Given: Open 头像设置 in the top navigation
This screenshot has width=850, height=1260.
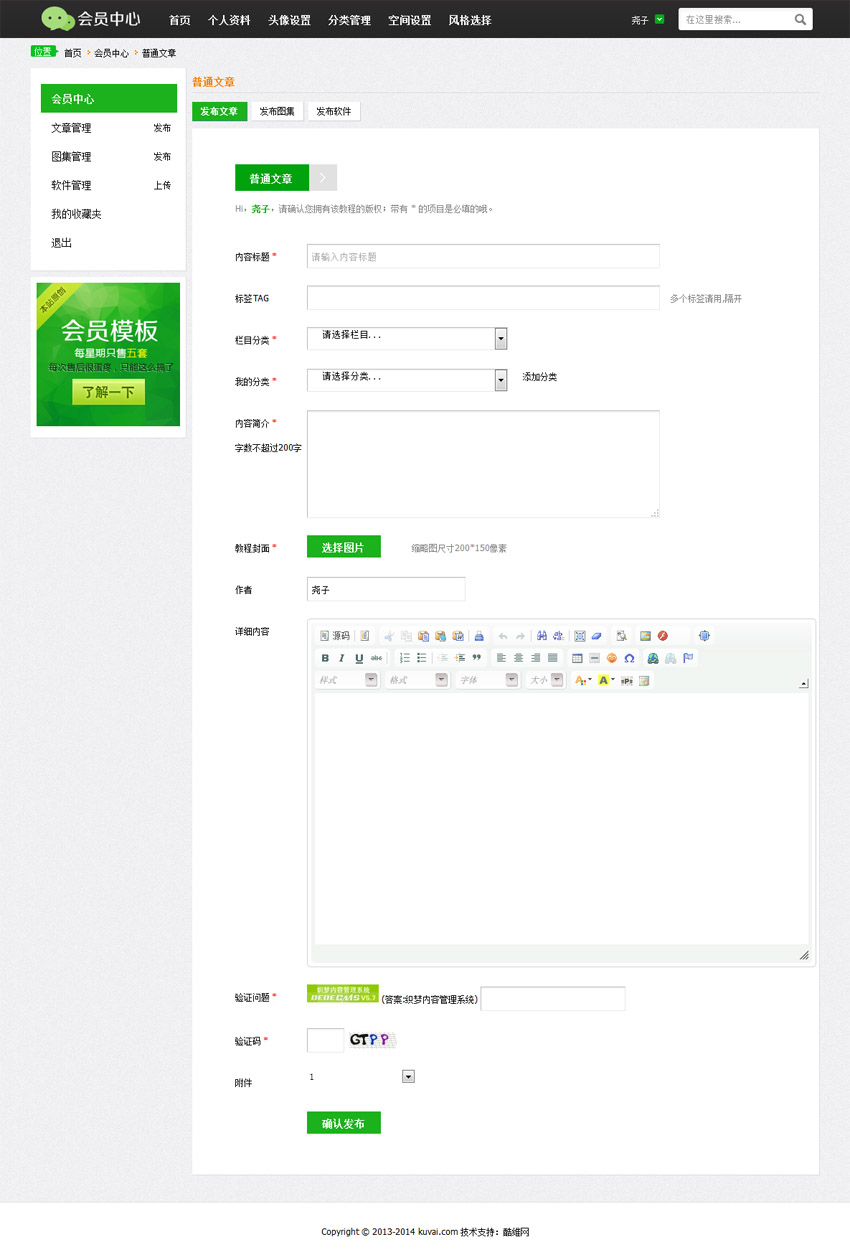Looking at the screenshot, I should pyautogui.click(x=289, y=20).
